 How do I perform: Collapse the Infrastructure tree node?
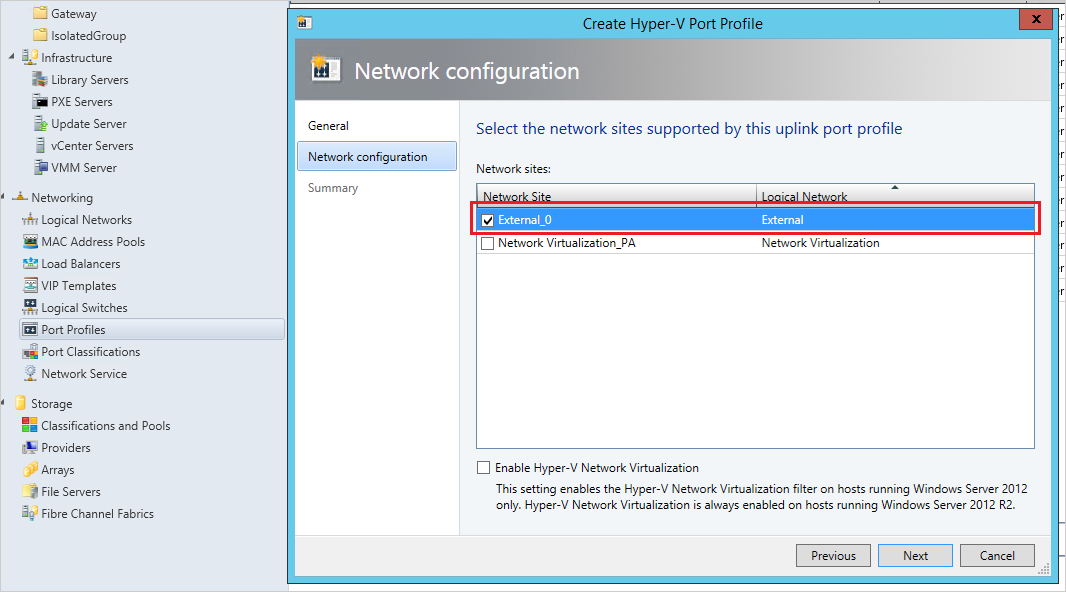[x=11, y=57]
